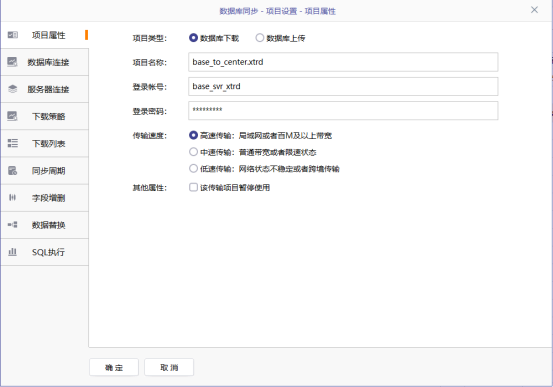Click the 项目名称 input field
The width and height of the screenshot is (553, 387).
[x=343, y=62]
